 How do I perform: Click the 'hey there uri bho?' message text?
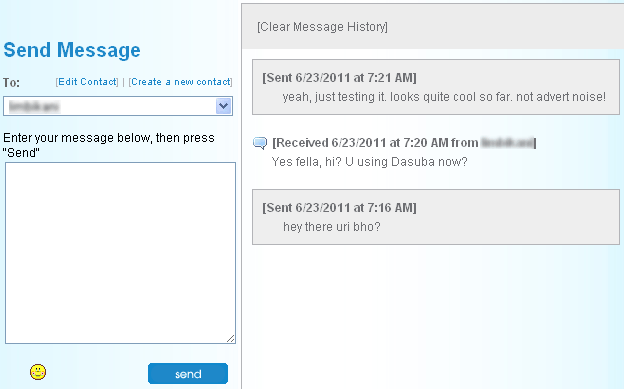[332, 227]
